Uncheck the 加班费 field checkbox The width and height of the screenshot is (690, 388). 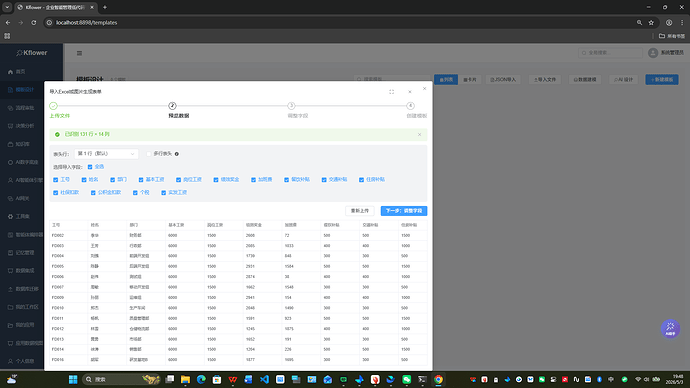pos(253,179)
